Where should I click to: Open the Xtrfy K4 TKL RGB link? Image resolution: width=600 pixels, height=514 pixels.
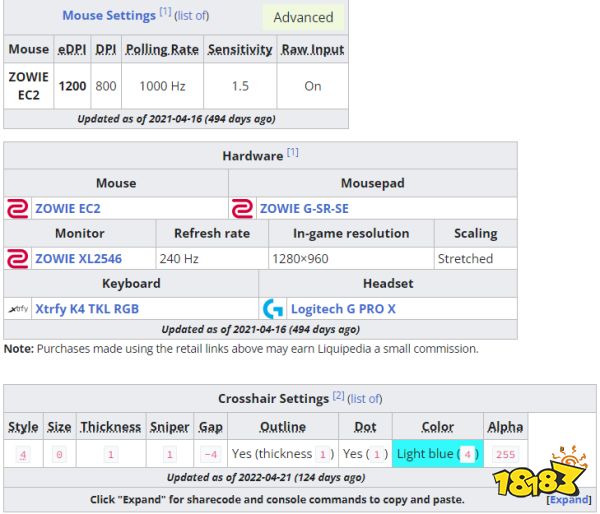tap(87, 309)
